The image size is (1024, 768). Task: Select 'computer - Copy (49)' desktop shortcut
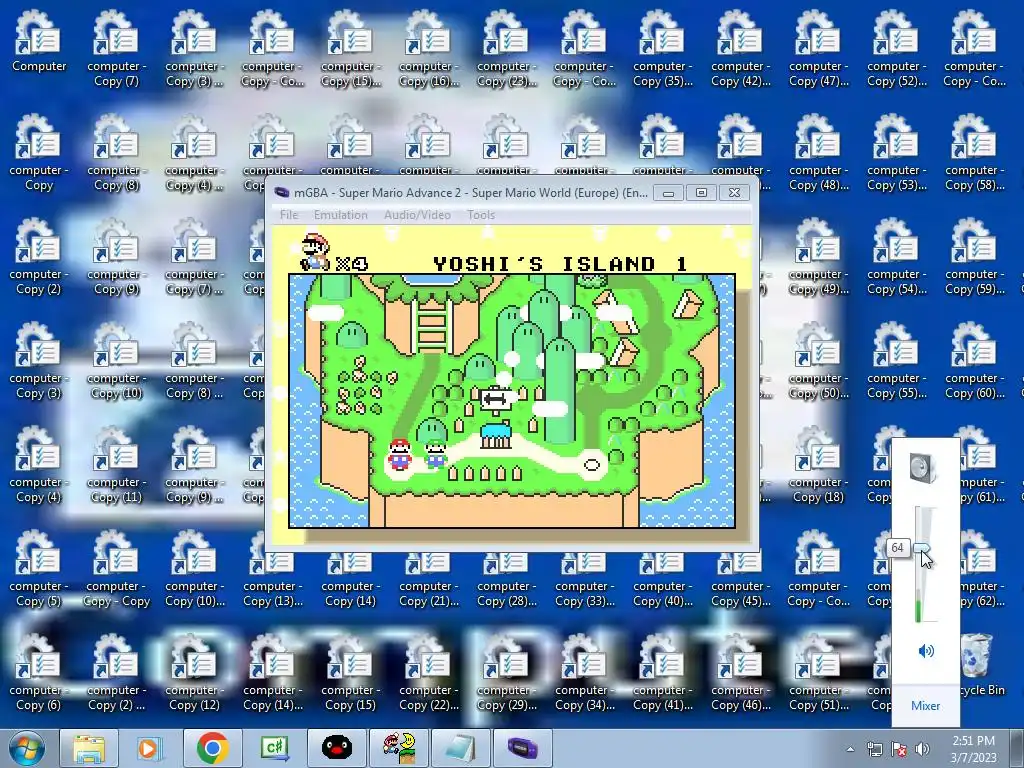click(x=818, y=256)
